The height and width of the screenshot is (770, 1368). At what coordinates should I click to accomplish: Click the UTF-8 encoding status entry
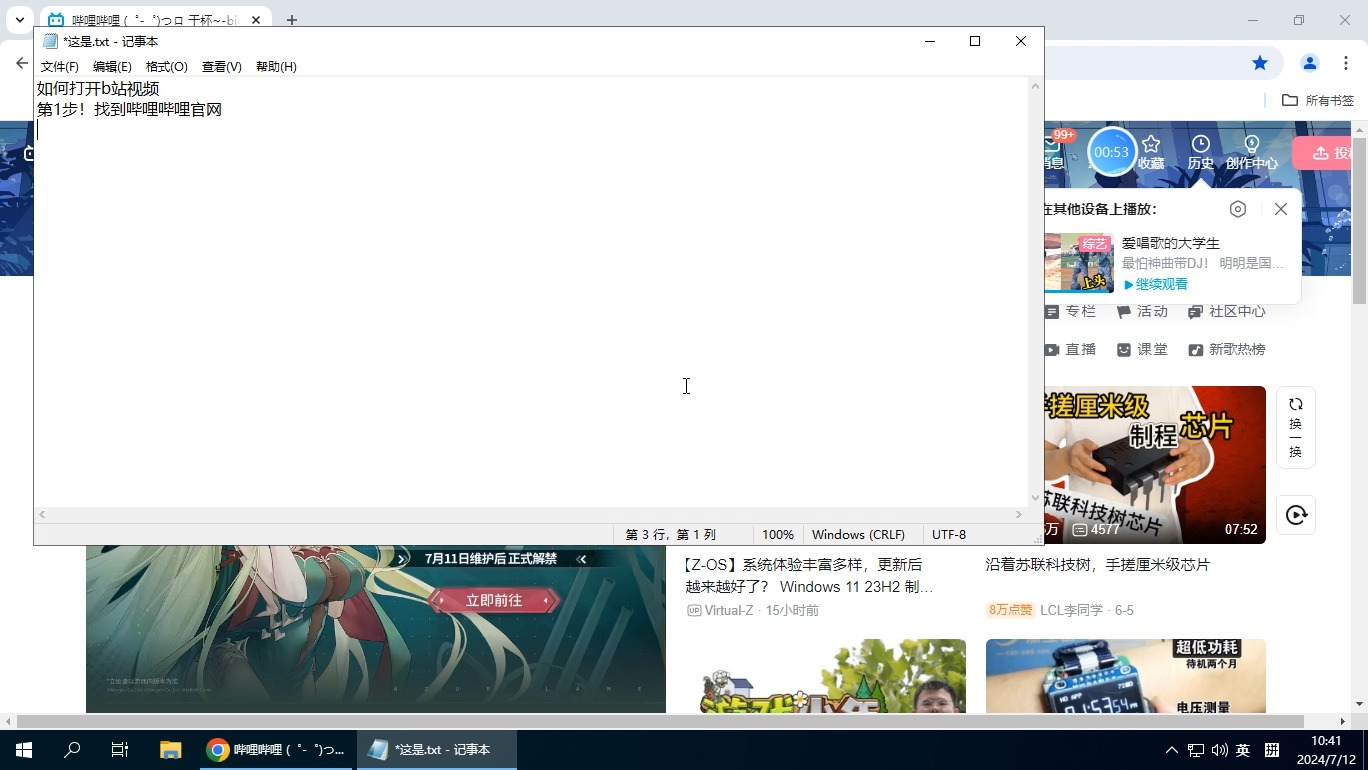coord(949,534)
